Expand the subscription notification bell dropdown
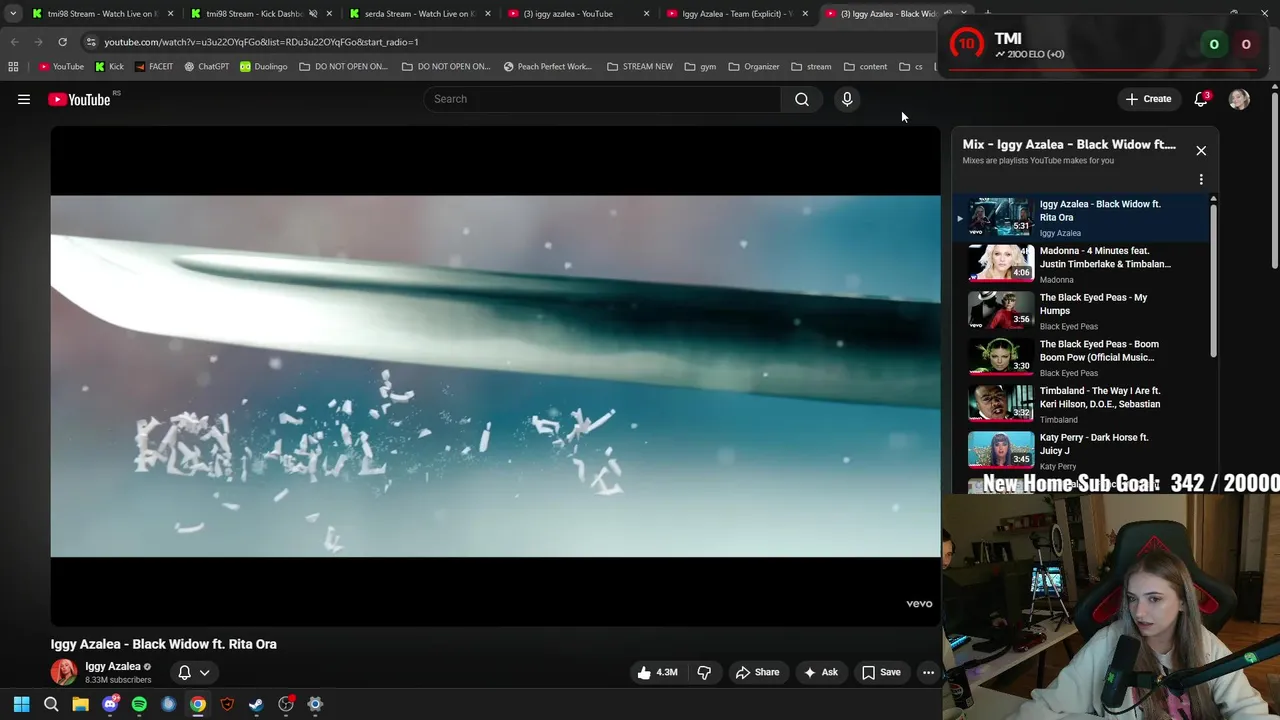 194,672
